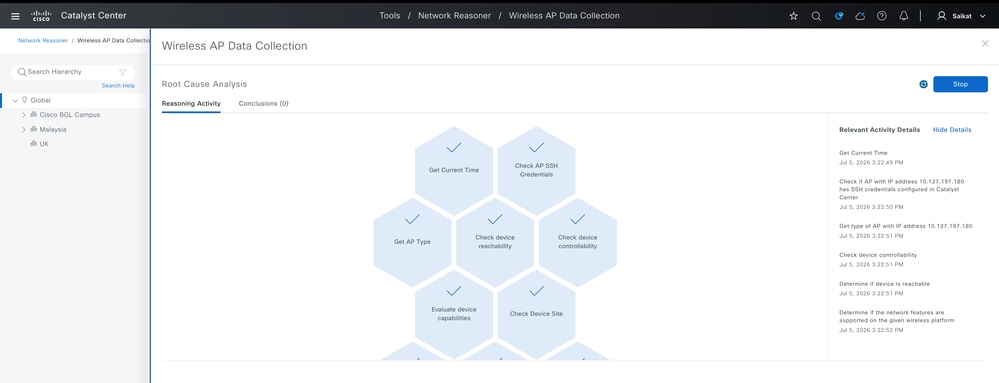999x383 pixels.
Task: Click the 'Get type of AP with IP address' entry
Action: (906, 226)
